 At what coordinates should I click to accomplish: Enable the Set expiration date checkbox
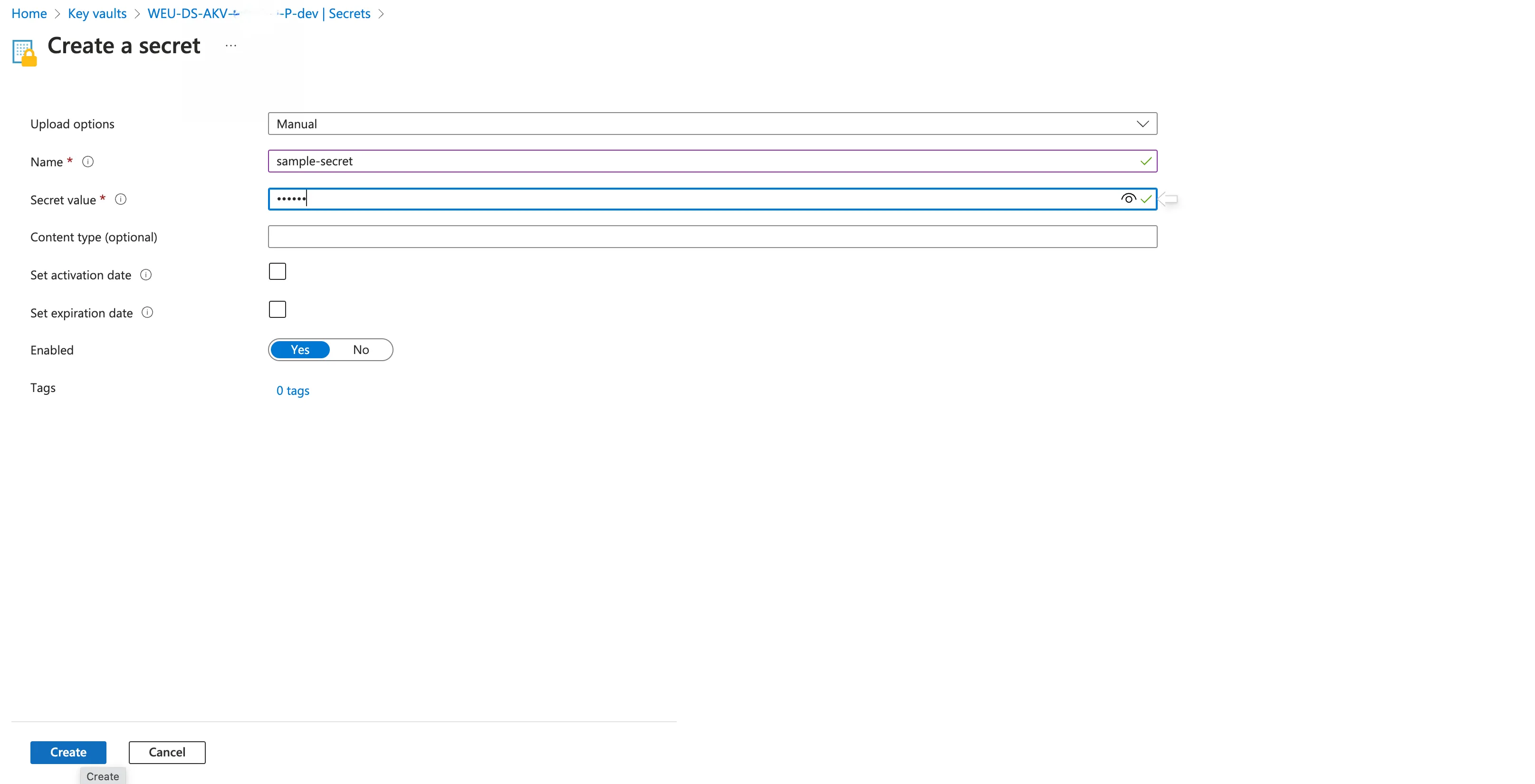pyautogui.click(x=278, y=310)
